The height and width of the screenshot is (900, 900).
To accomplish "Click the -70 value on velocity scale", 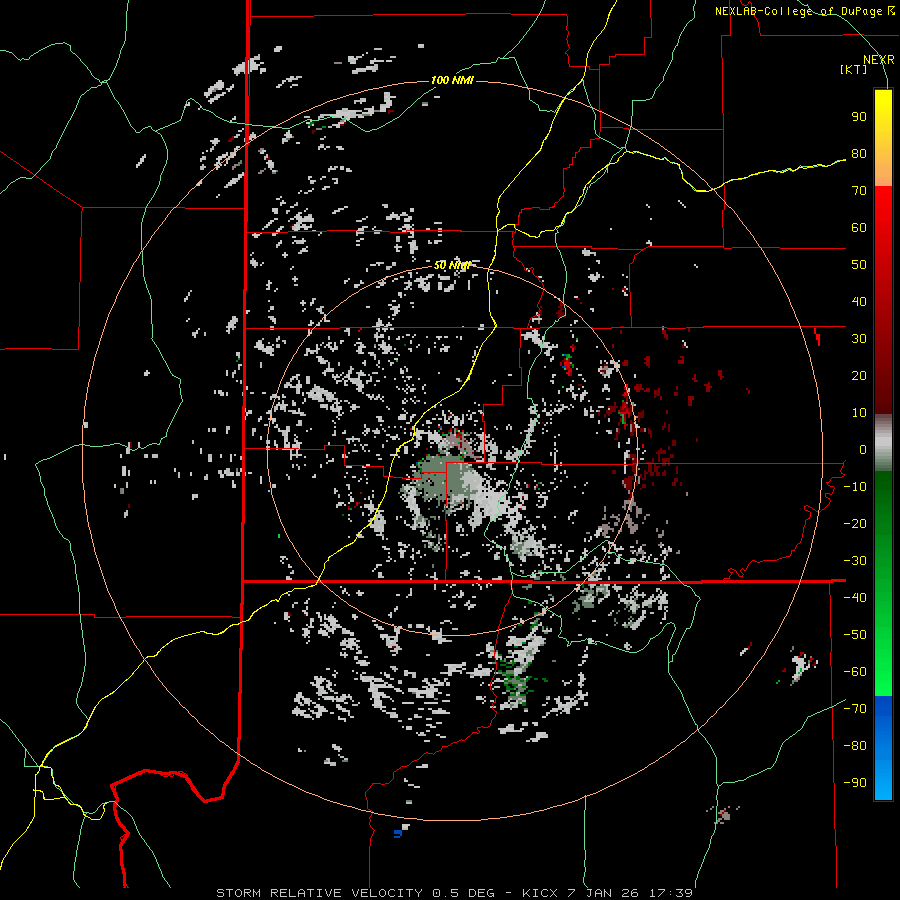I will [x=855, y=709].
